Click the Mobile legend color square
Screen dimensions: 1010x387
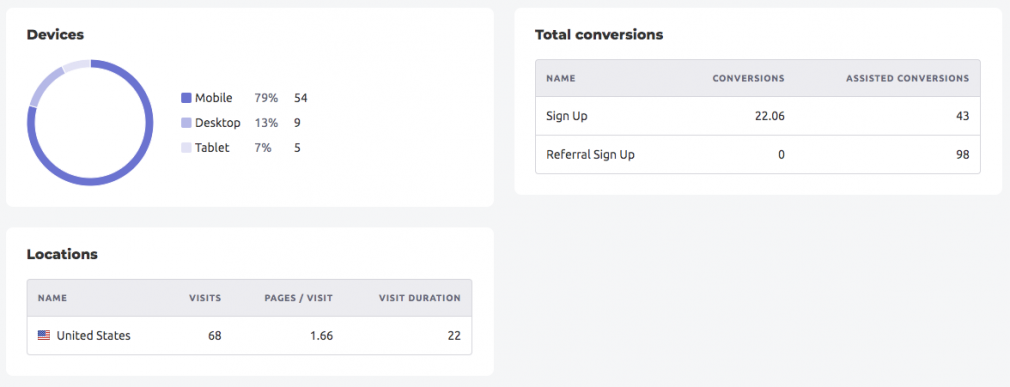coord(186,98)
